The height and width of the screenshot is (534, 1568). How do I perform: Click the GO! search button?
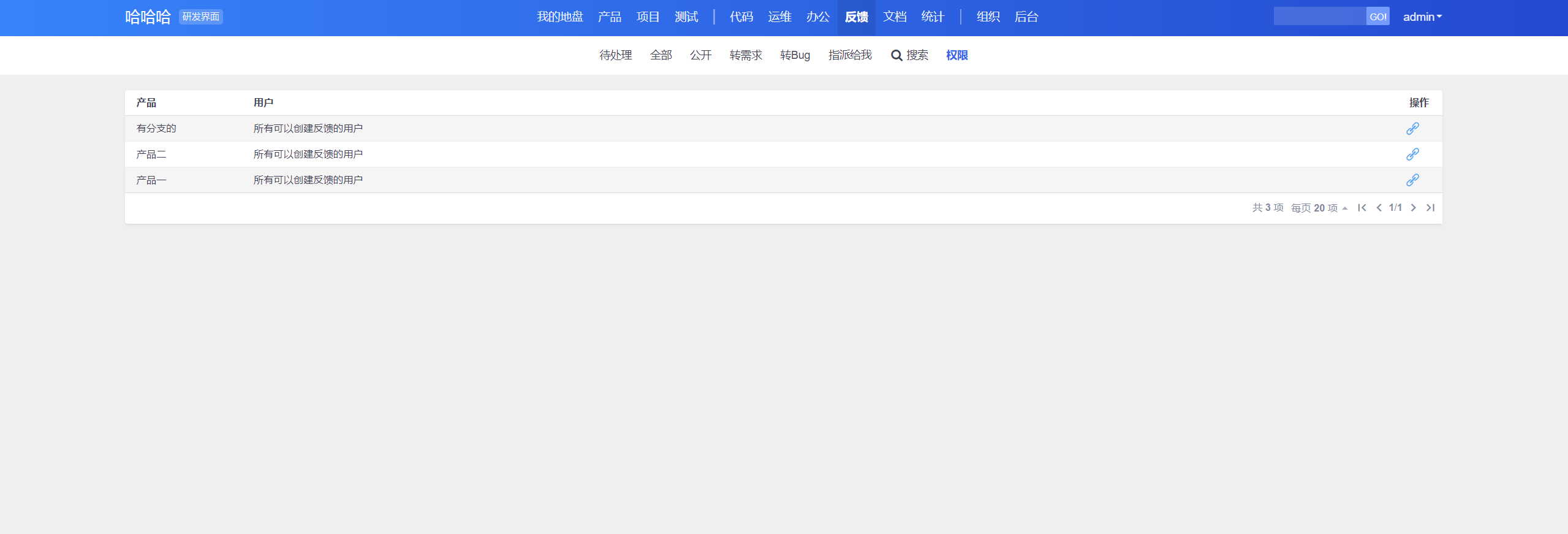[1377, 17]
